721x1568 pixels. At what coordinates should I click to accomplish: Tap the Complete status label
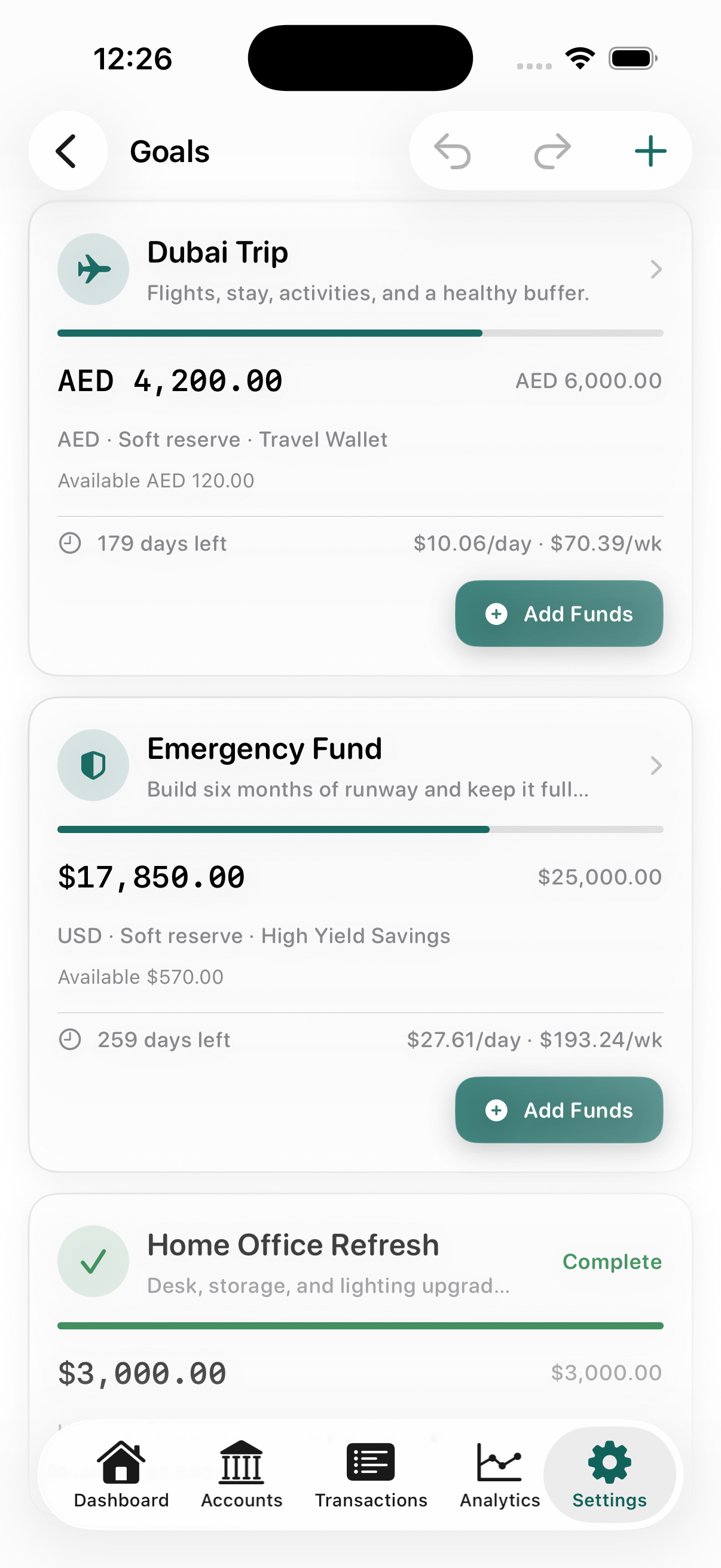(612, 1261)
